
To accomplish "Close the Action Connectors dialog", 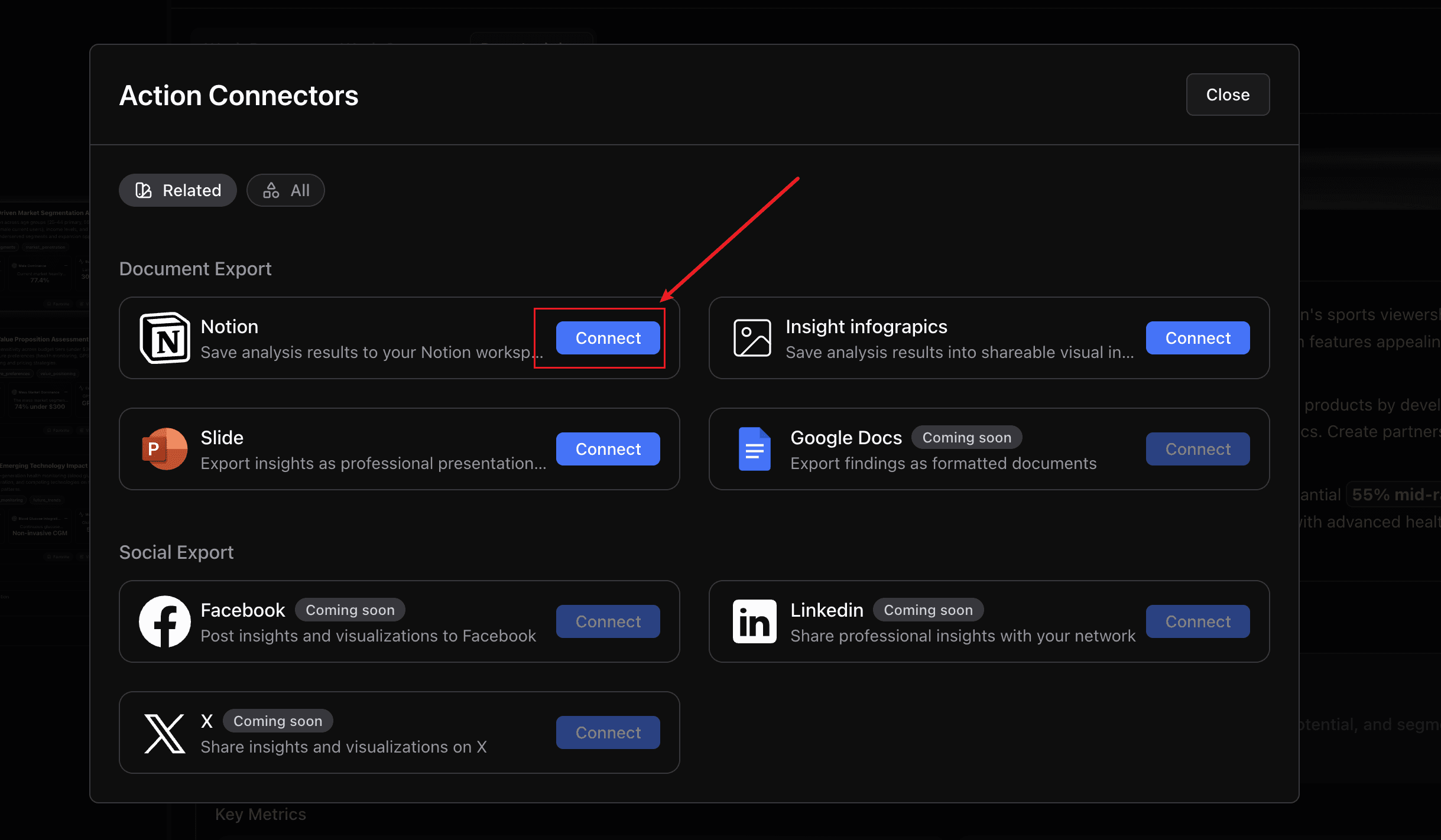I will pos(1228,95).
